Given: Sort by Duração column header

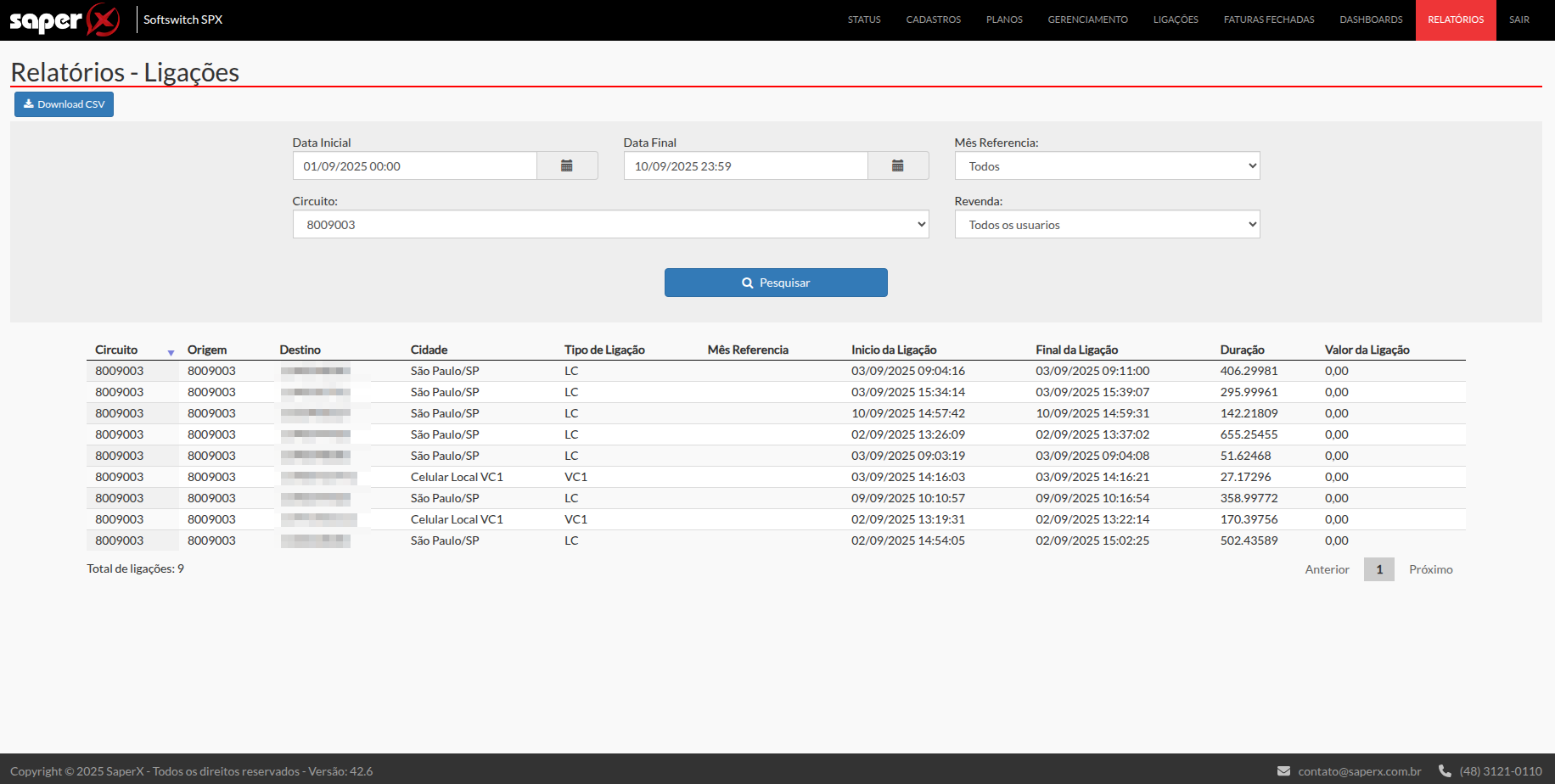Looking at the screenshot, I should (x=1242, y=350).
